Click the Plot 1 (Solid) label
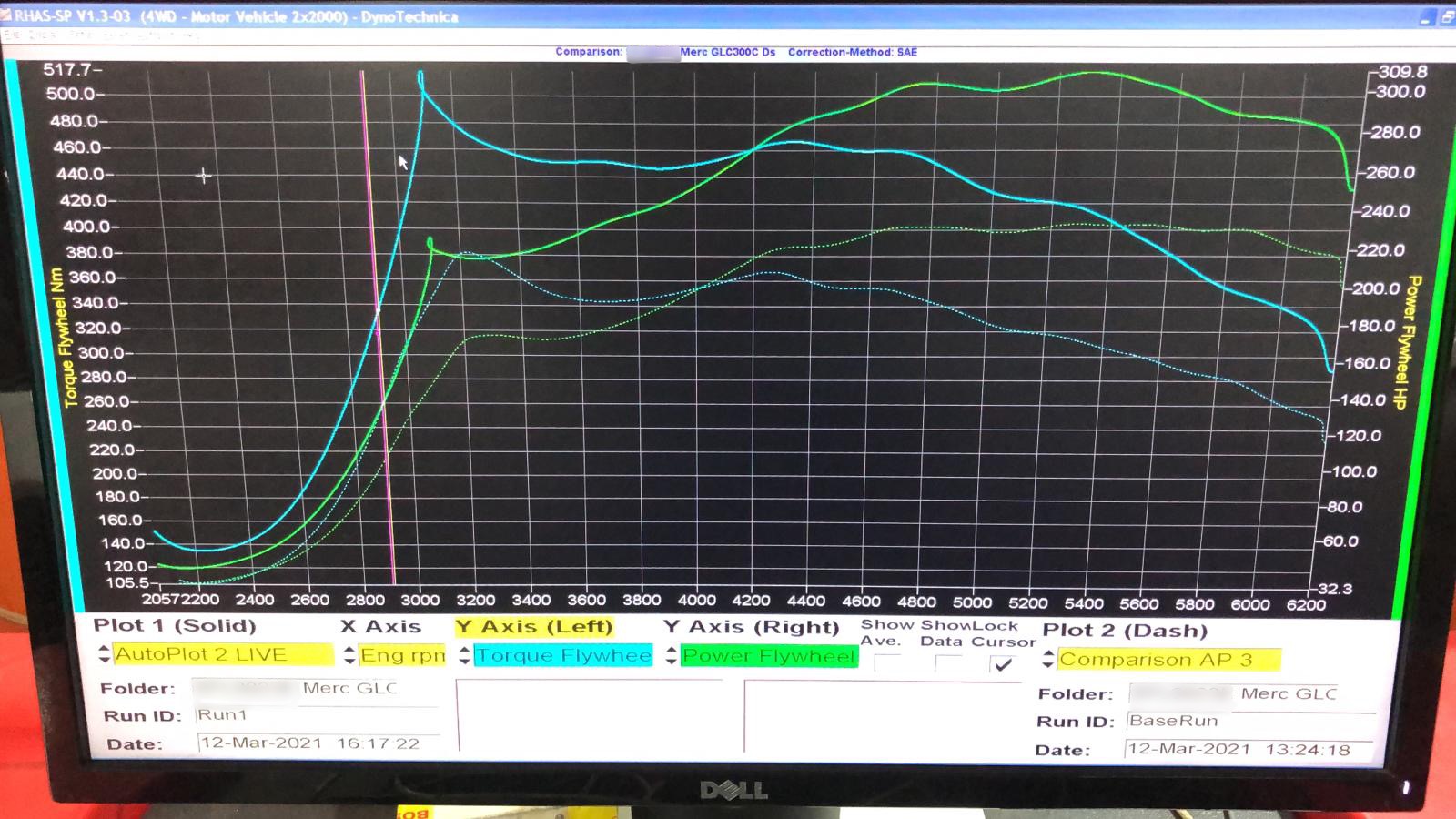Viewport: 1456px width, 819px height. click(175, 626)
